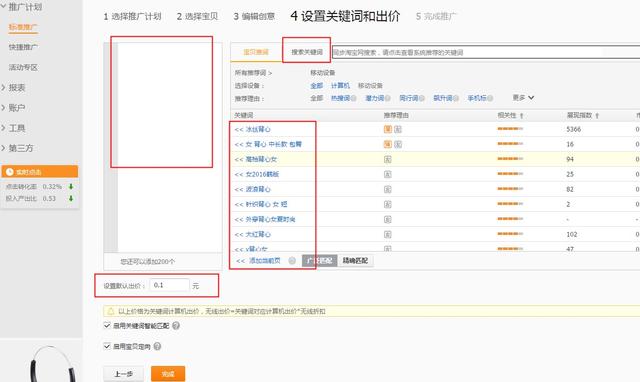Click the 实时点击 orange clock panel
Viewport: 640px width, 382px height.
click(x=40, y=171)
